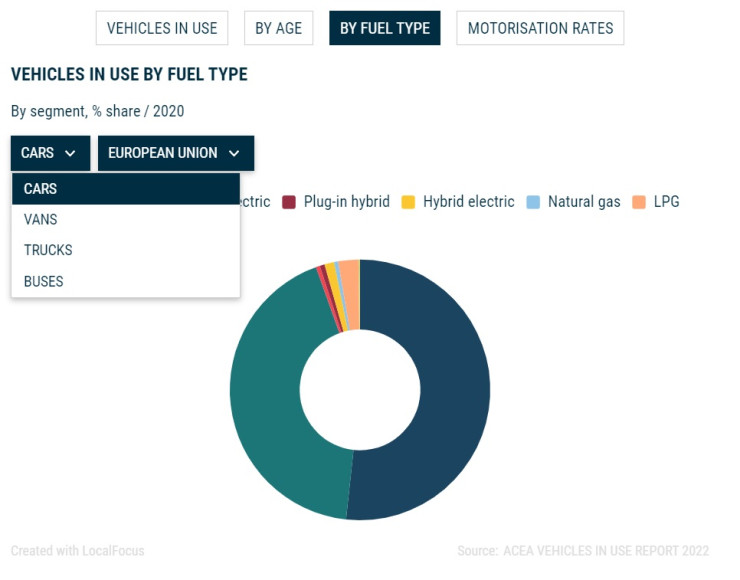Screen dimensions: 740x580
Task: Click the LPG orange legend swatch
Action: pyautogui.click(x=639, y=202)
